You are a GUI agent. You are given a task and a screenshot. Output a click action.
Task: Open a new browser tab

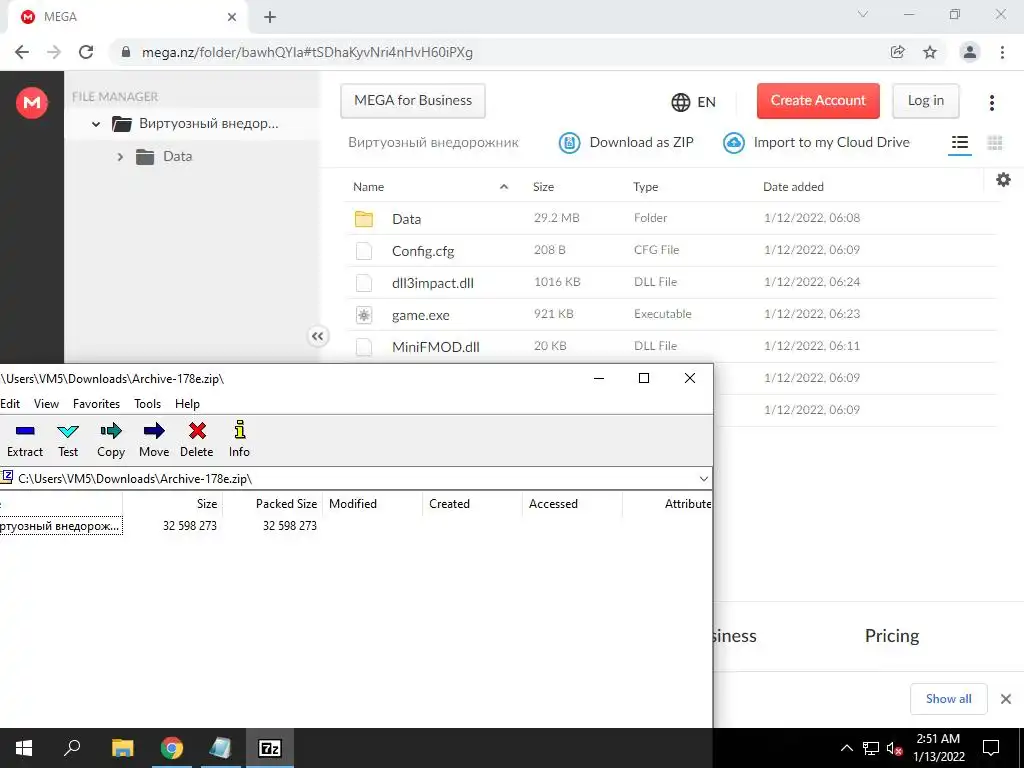[x=270, y=17]
